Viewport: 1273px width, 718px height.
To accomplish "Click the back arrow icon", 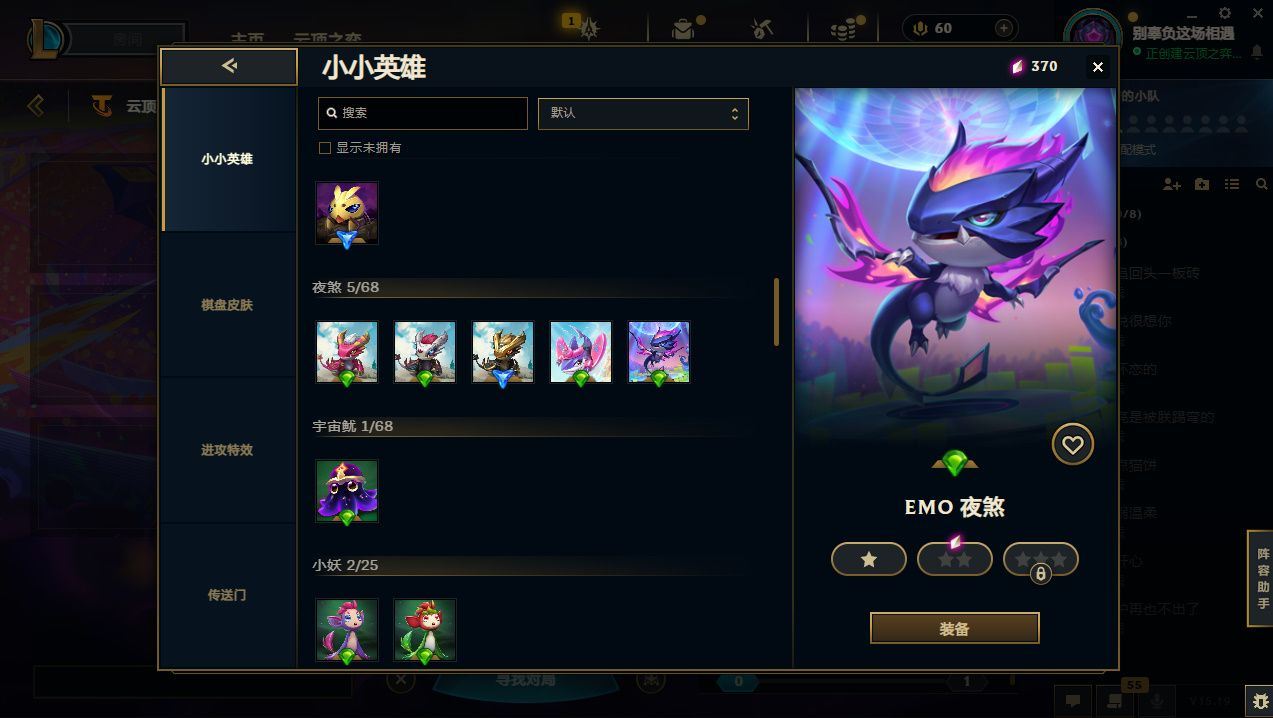I will coord(229,66).
